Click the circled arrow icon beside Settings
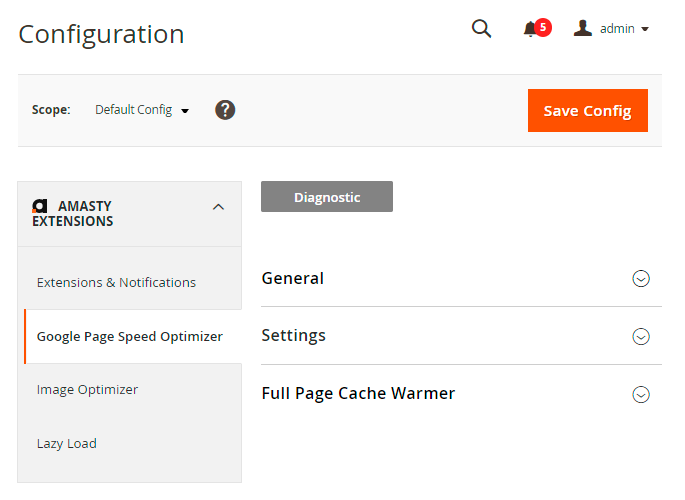This screenshot has width=685, height=500. coord(641,336)
